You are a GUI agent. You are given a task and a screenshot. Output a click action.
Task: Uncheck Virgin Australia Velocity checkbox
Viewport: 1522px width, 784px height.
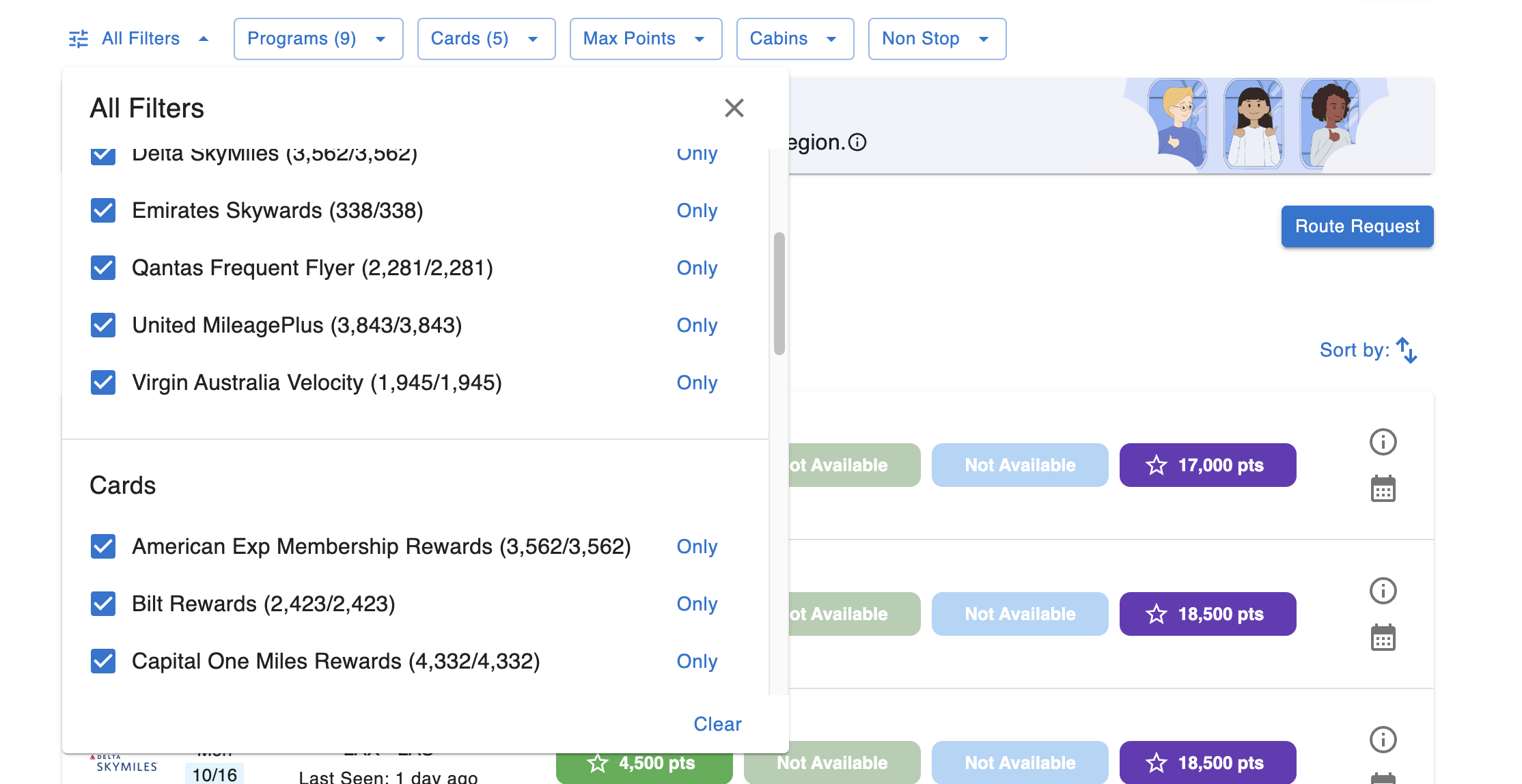(103, 382)
